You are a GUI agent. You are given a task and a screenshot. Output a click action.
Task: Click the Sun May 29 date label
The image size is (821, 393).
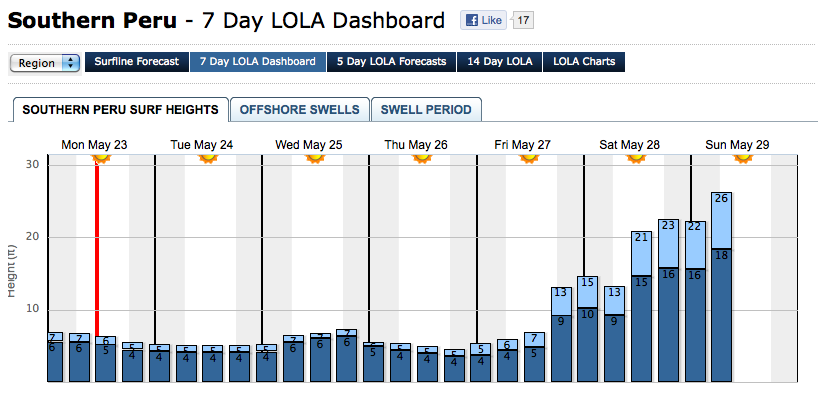coord(737,145)
